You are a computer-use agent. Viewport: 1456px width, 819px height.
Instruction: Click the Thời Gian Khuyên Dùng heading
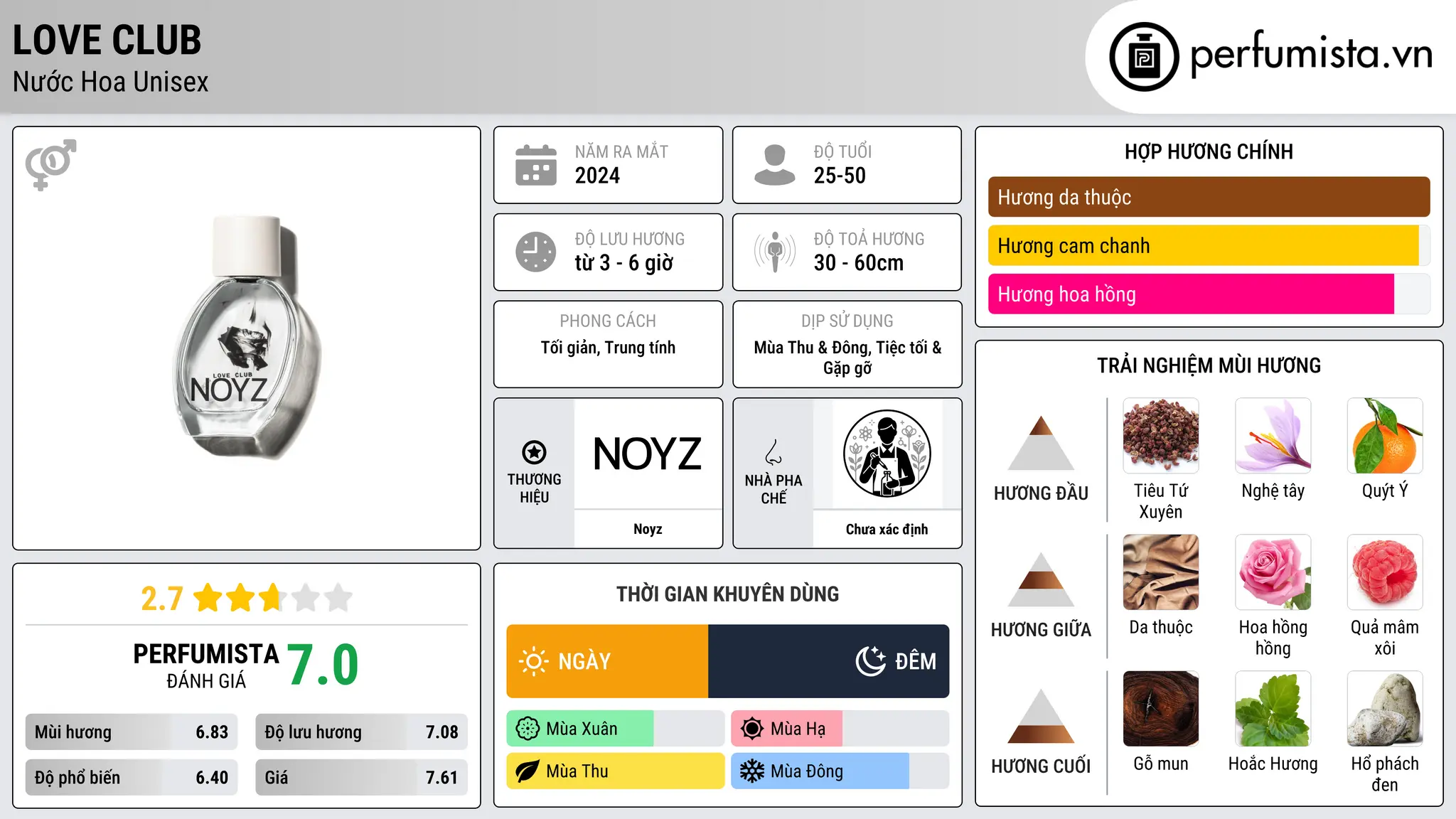point(728,594)
